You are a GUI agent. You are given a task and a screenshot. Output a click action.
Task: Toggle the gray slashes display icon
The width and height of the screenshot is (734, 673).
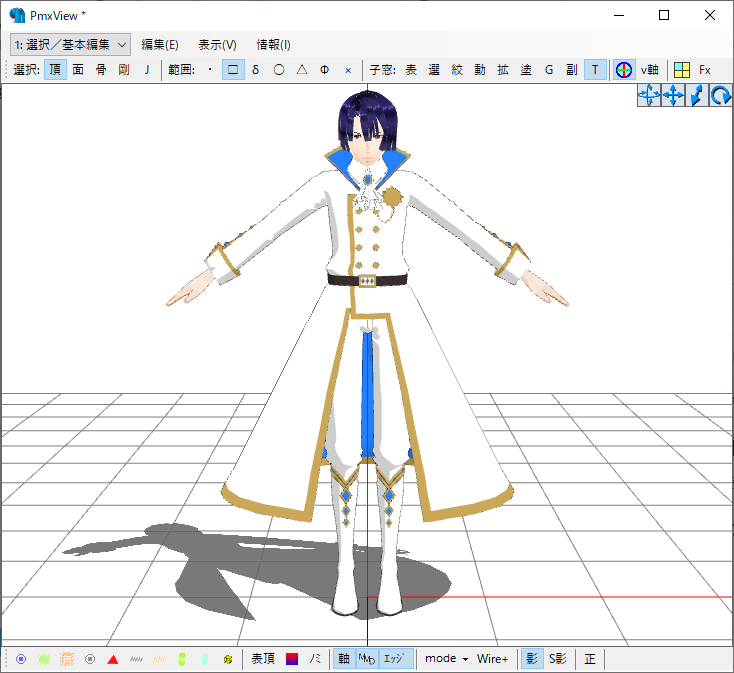136,659
